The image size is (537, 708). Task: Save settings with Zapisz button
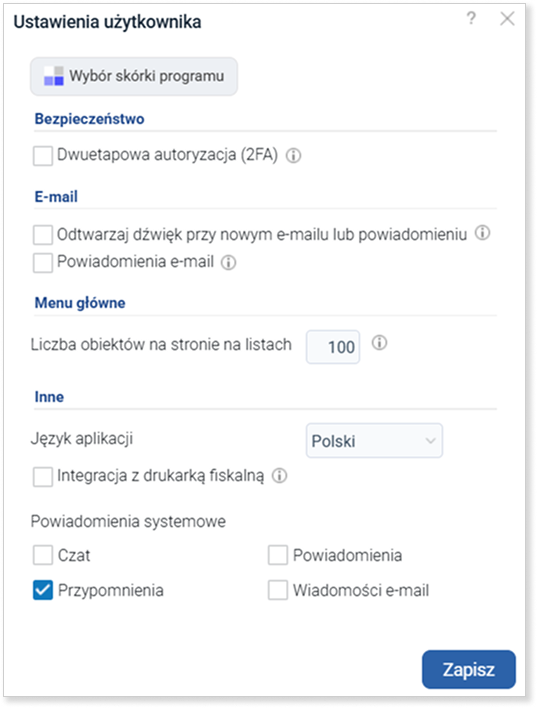(469, 670)
